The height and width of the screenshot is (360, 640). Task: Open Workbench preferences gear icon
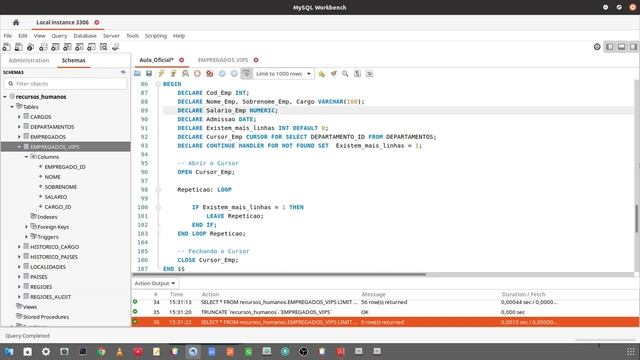597,47
